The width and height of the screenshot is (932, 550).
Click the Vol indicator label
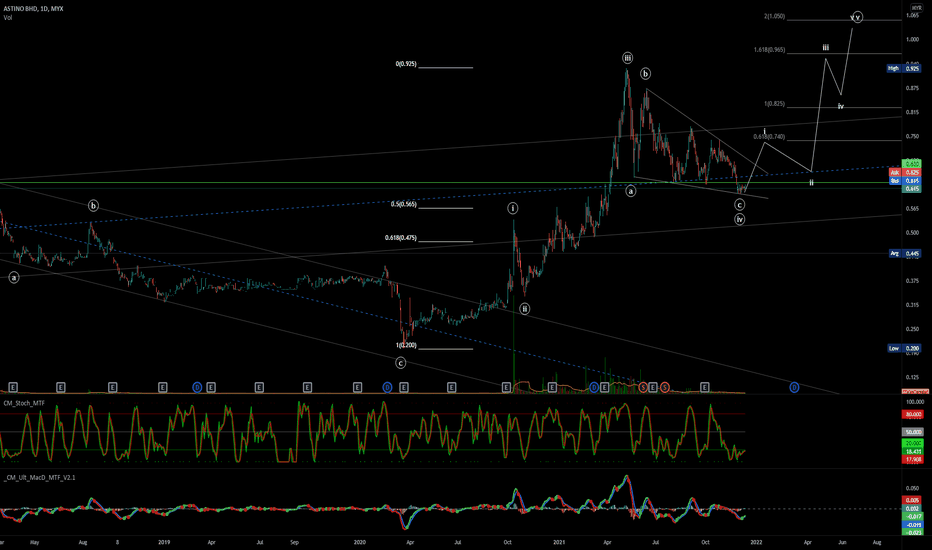pyautogui.click(x=7, y=18)
